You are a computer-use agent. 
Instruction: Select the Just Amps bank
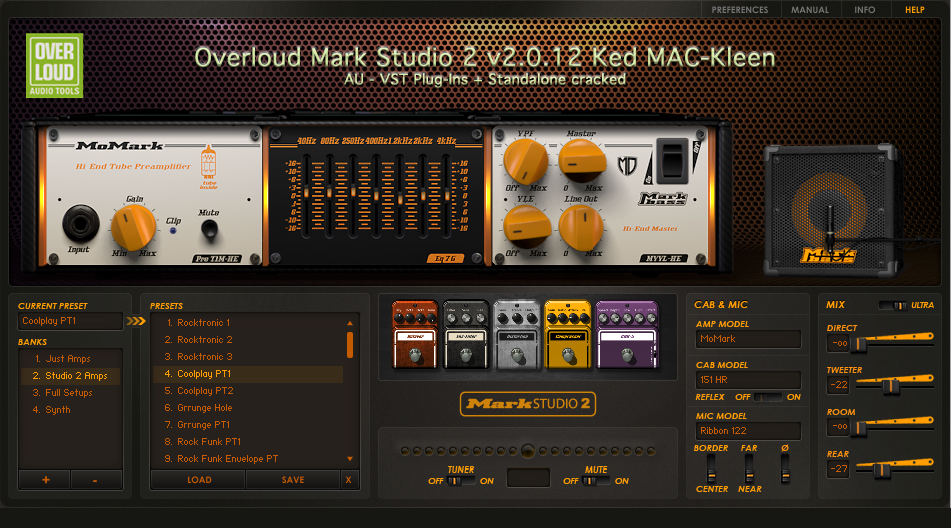(x=70, y=359)
